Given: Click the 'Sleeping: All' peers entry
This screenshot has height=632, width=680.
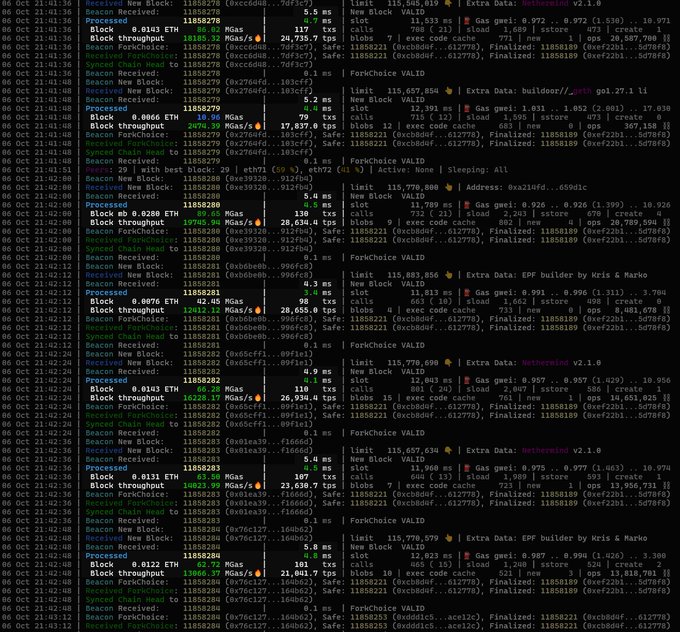Looking at the screenshot, I should [x=477, y=170].
